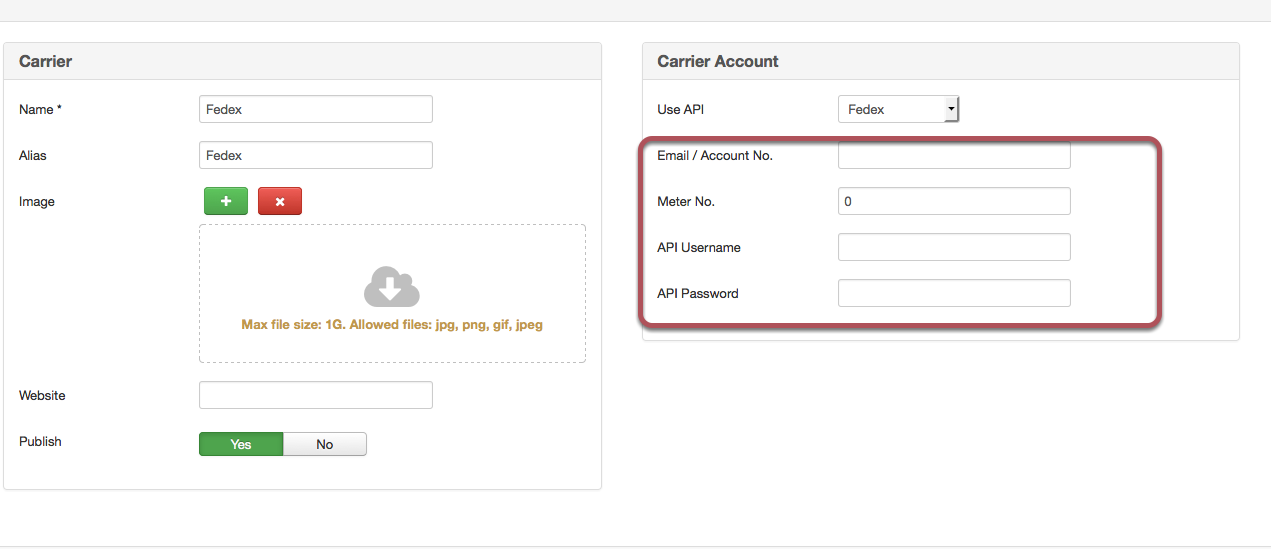
Task: Click the max file size upload text
Action: click(392, 325)
